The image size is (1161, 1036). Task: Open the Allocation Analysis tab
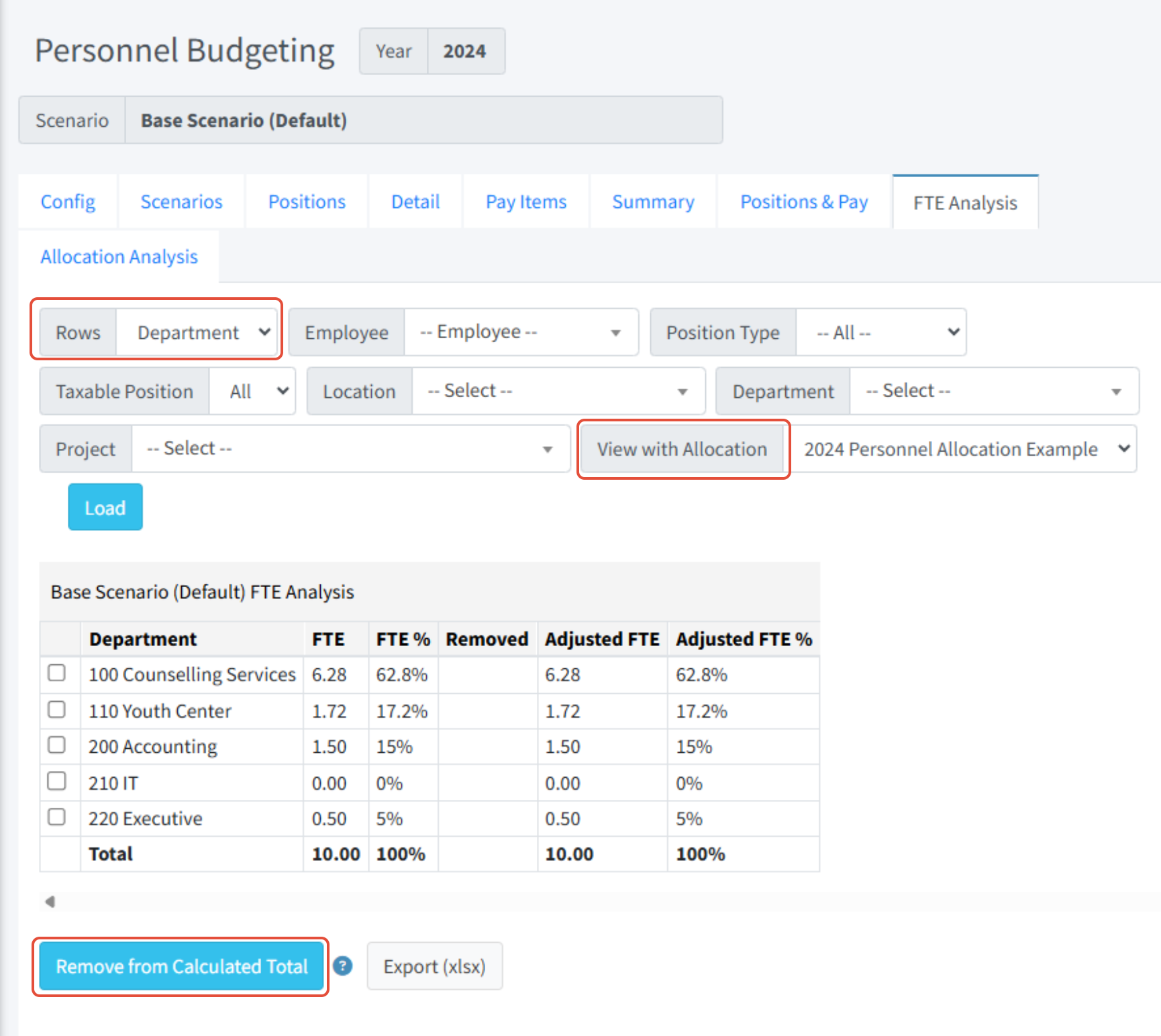point(119,257)
